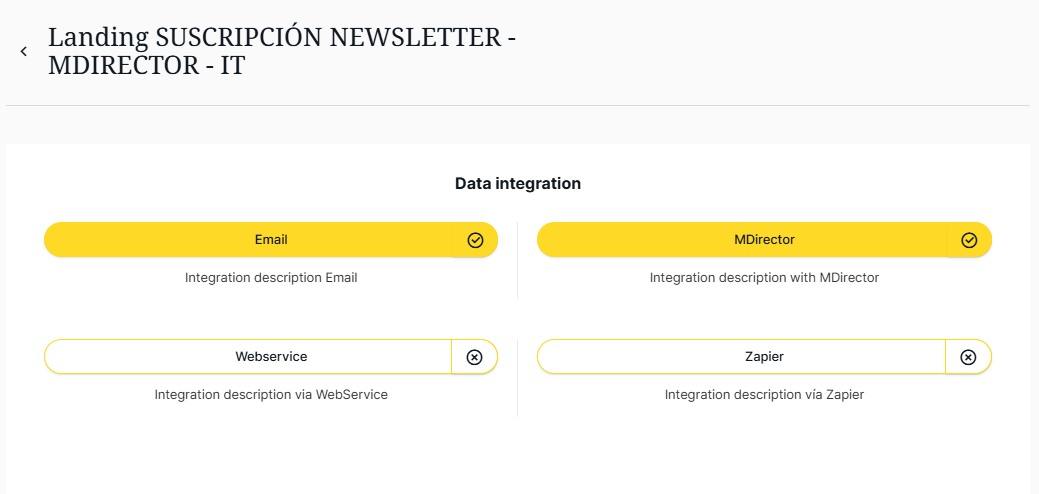Click the checkmark icon on the MDirector integration
This screenshot has width=1039, height=494.
tap(968, 240)
